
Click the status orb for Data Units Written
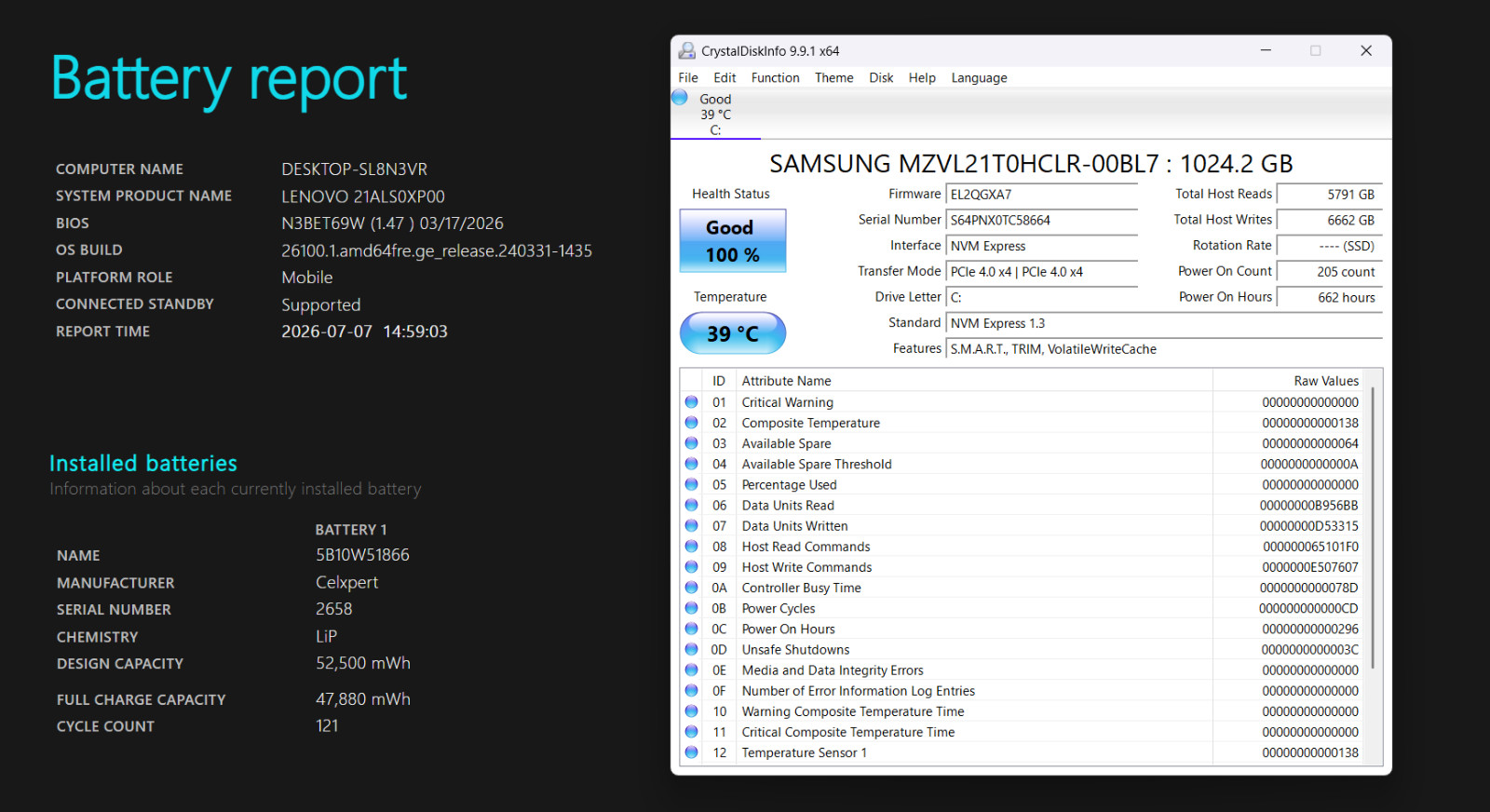point(692,526)
